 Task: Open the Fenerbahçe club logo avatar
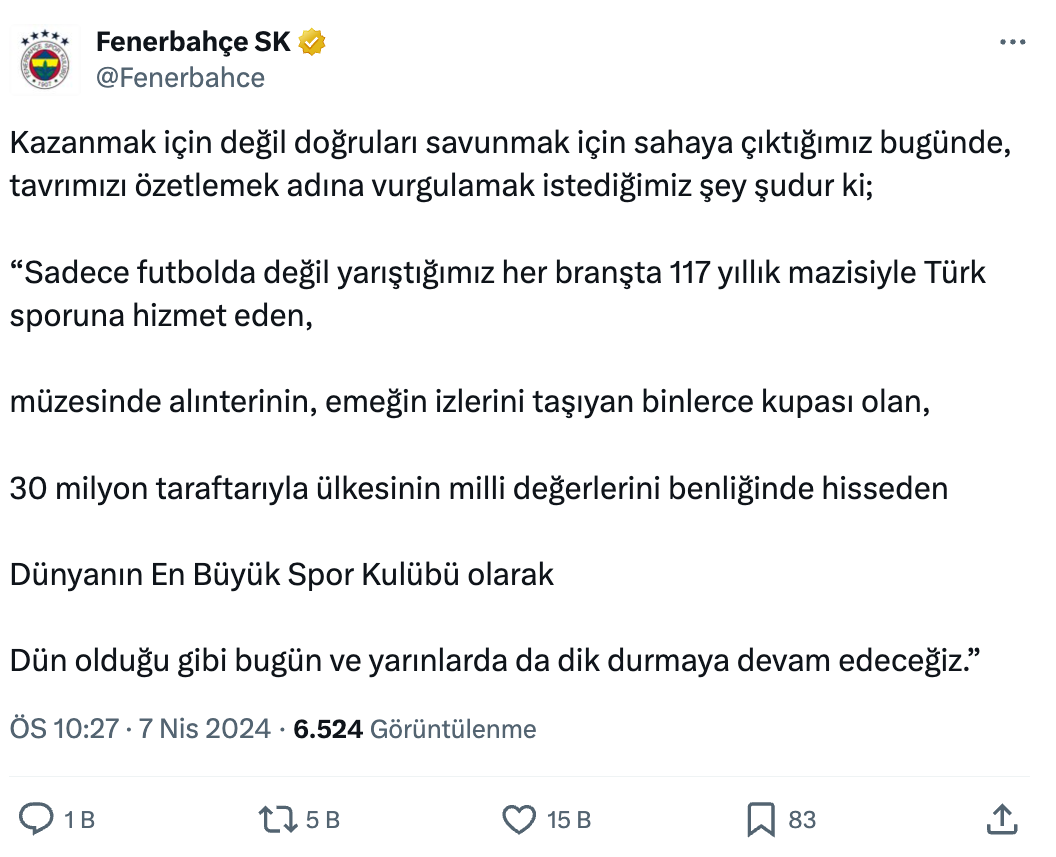(50, 61)
